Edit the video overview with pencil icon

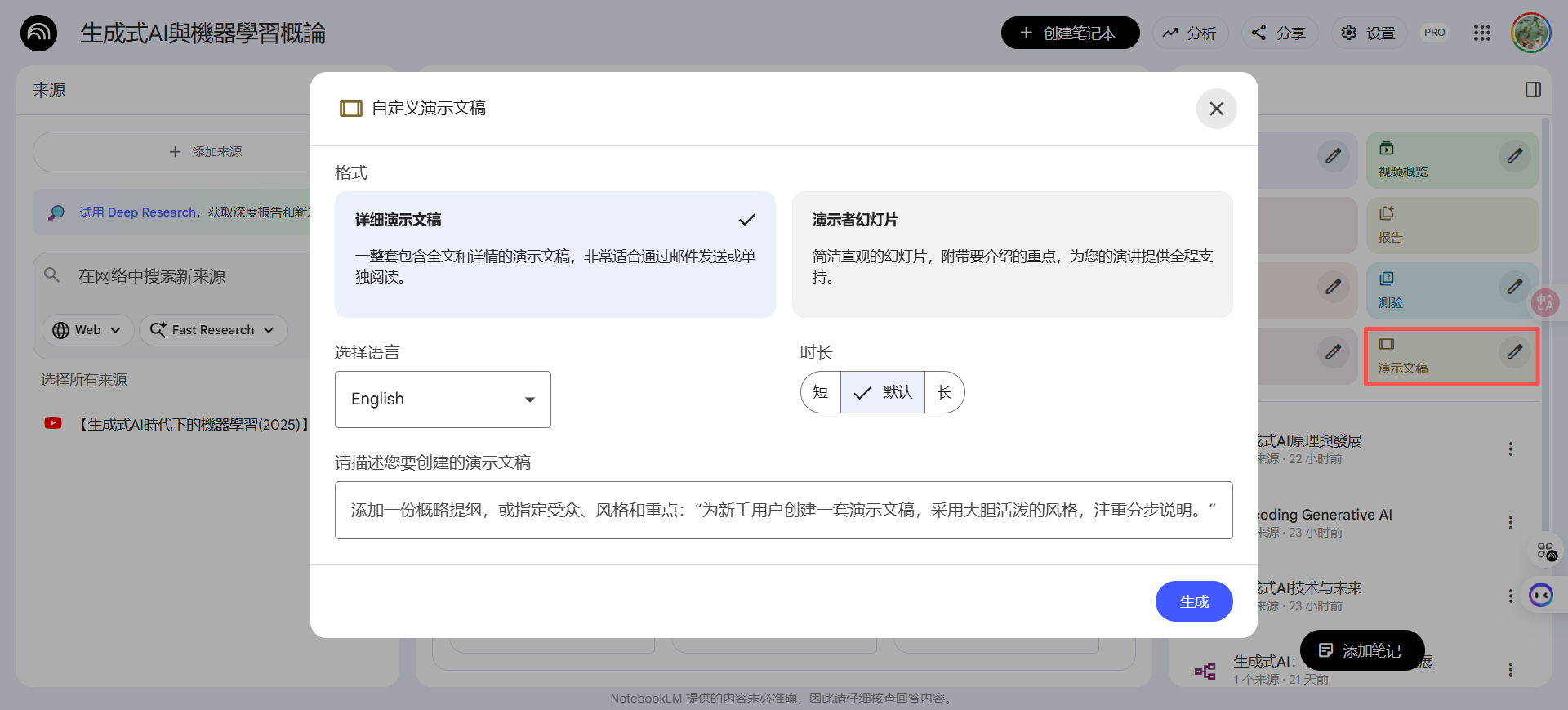[1514, 155]
